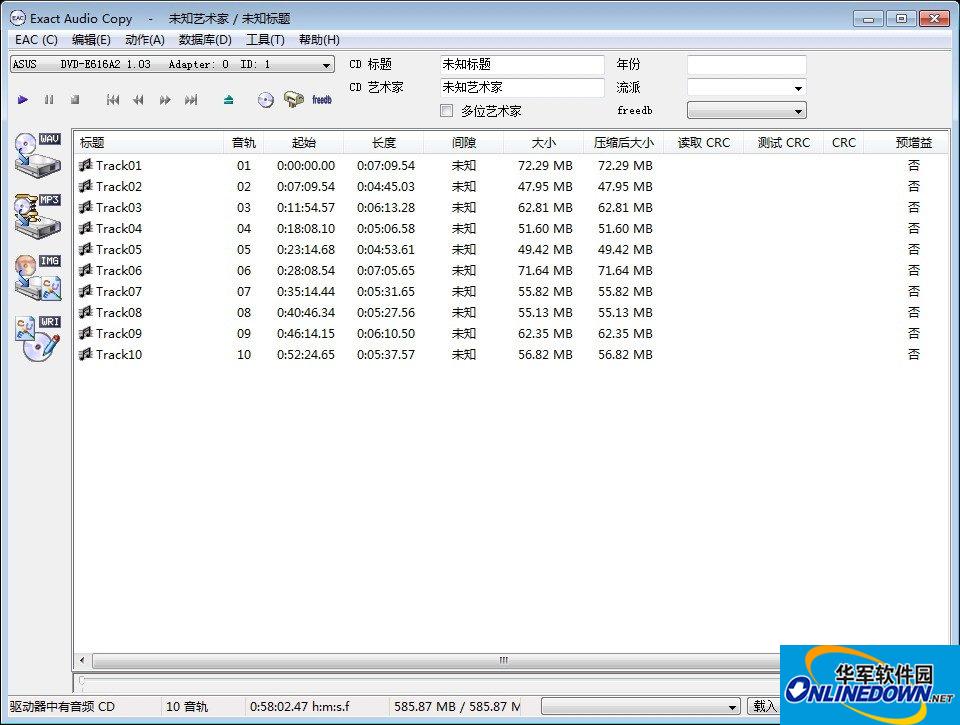960x725 pixels.
Task: Select Track08 row title
Action: click(119, 312)
